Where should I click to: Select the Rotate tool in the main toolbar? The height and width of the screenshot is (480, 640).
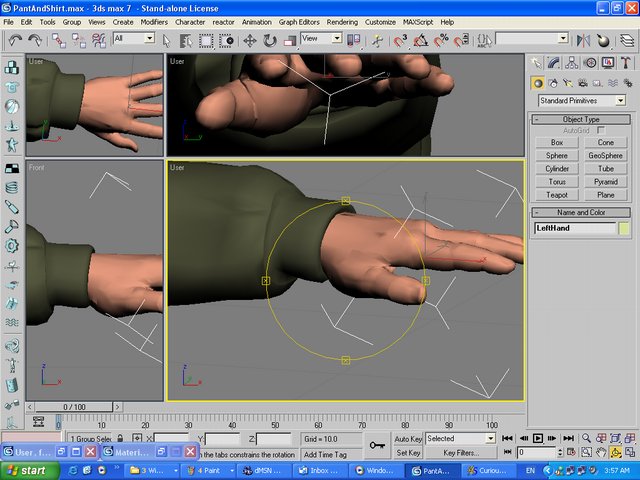pyautogui.click(x=270, y=40)
